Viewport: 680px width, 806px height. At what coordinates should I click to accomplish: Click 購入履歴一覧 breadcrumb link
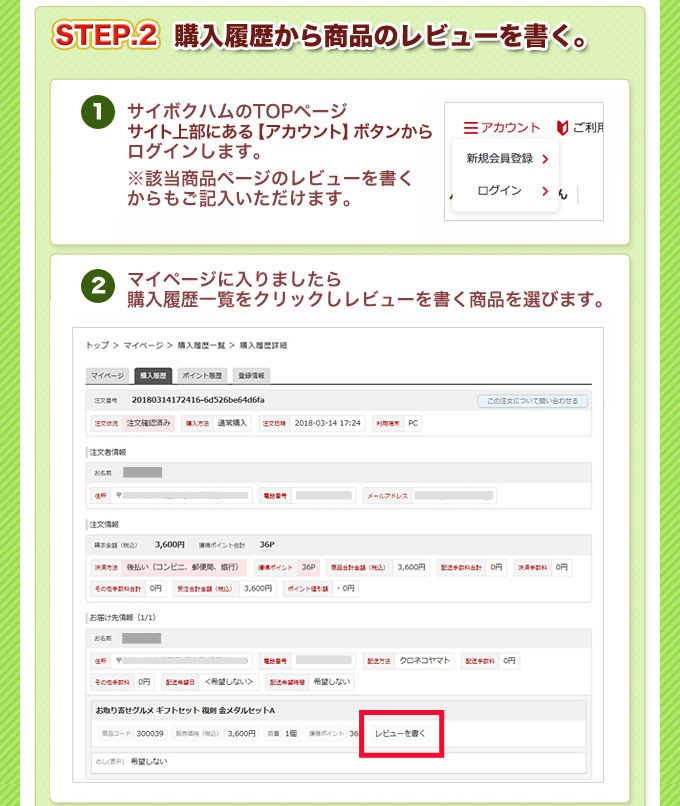pyautogui.click(x=200, y=345)
